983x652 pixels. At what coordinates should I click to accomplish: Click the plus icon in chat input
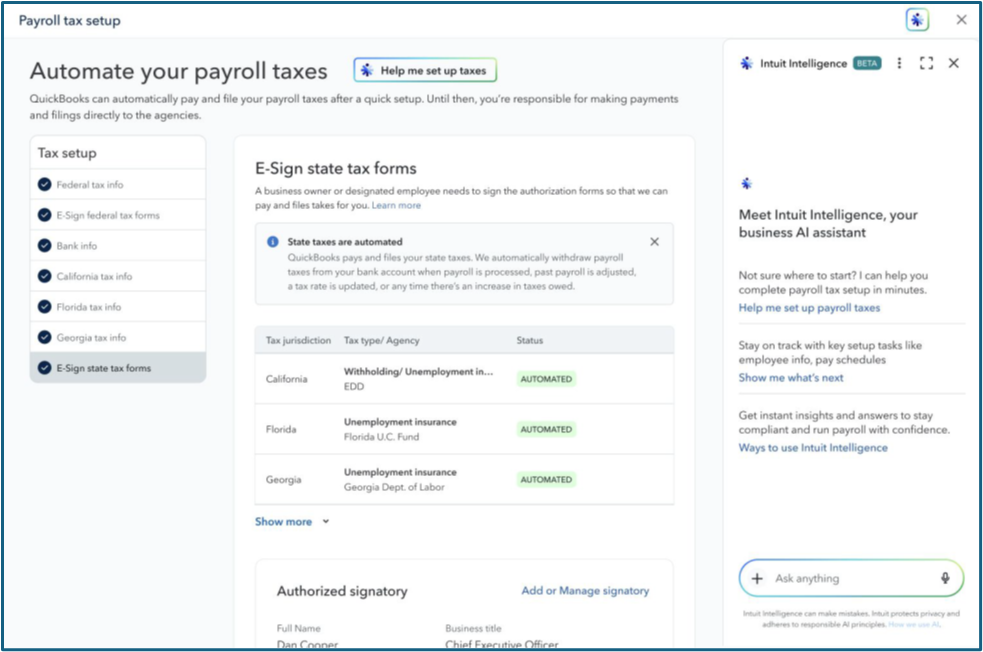pyautogui.click(x=757, y=578)
